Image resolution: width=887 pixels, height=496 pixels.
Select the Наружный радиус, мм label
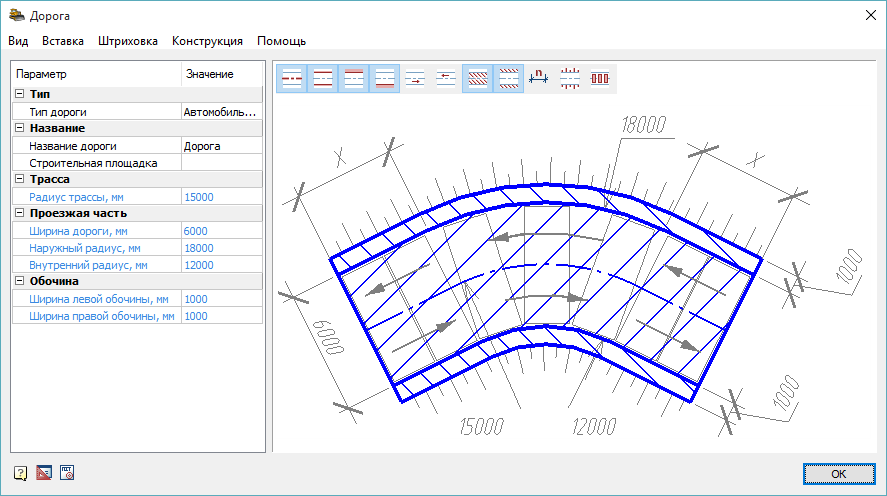[85, 248]
